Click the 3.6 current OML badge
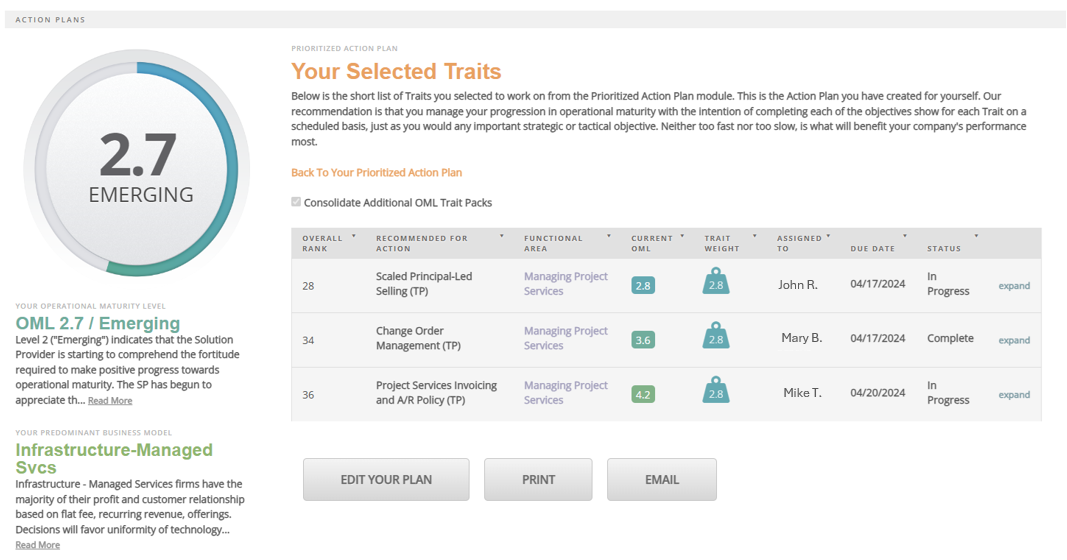Image resolution: width=1067 pixels, height=560 pixels. click(642, 340)
